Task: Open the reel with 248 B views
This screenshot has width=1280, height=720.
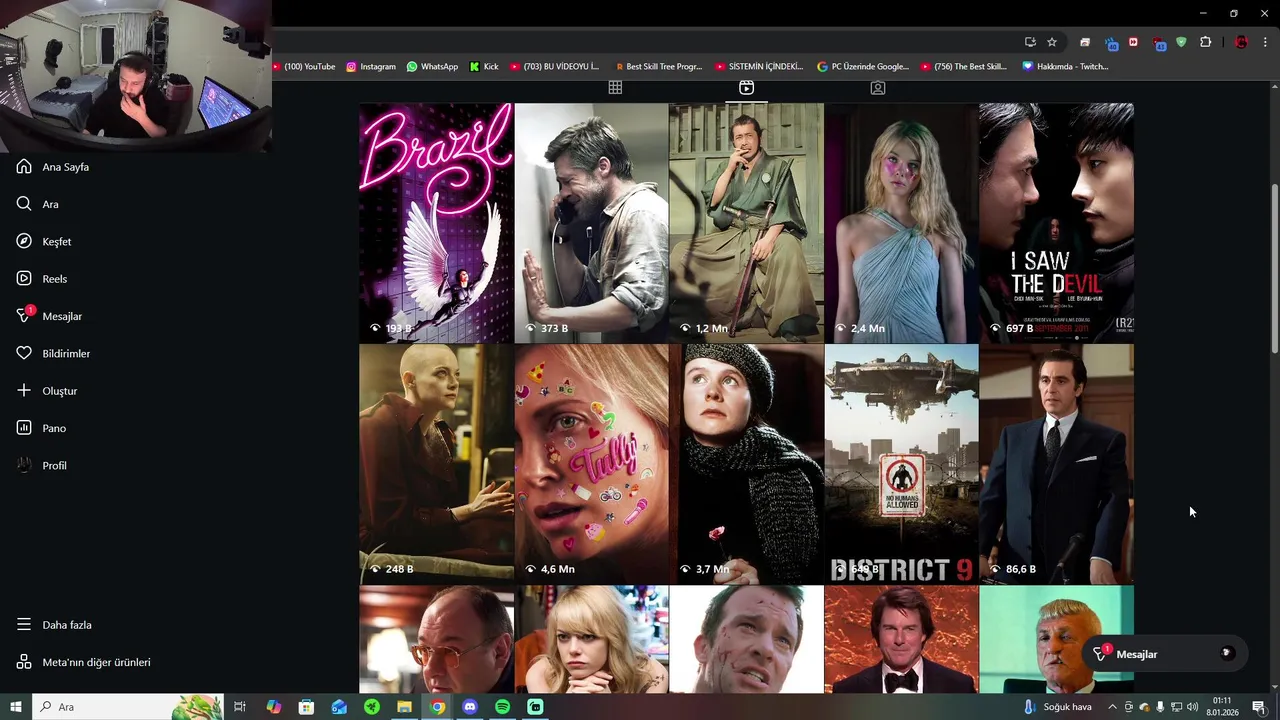Action: [436, 464]
